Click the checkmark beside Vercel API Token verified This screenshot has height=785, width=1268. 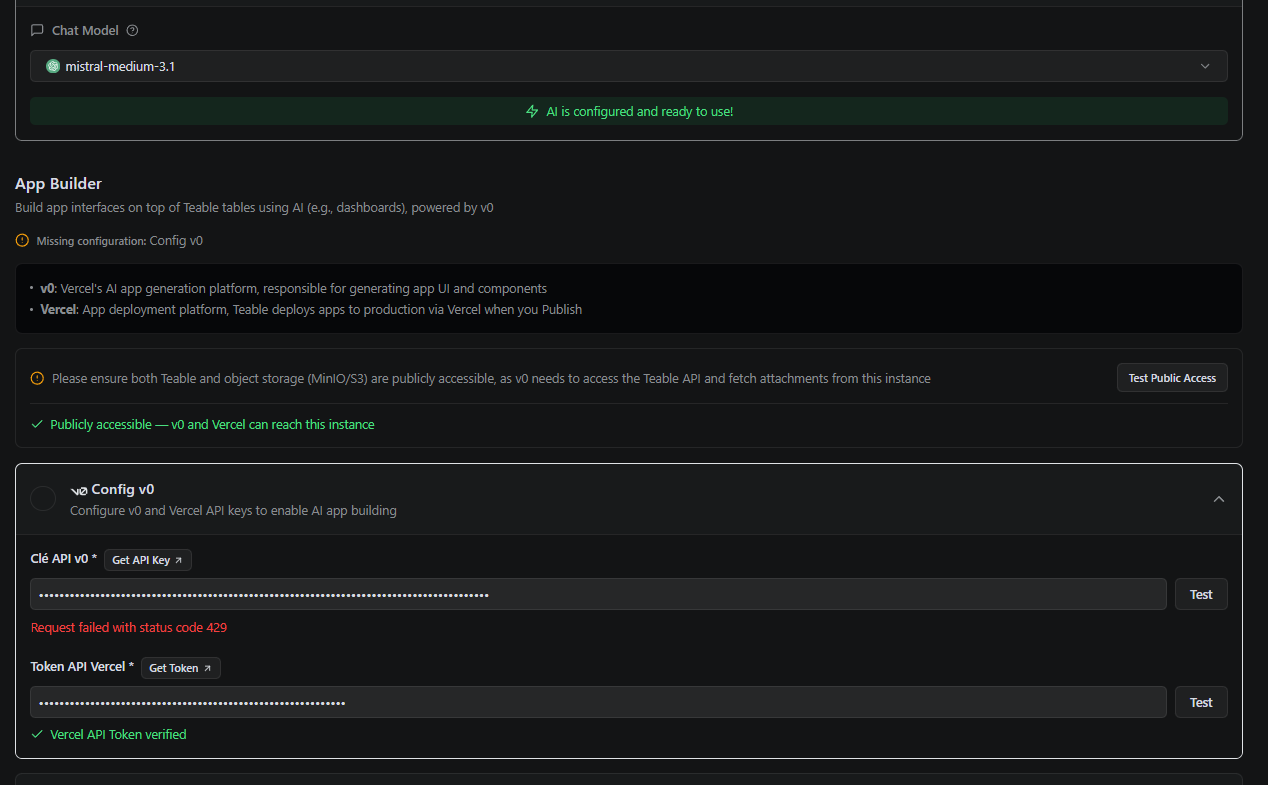[38, 735]
